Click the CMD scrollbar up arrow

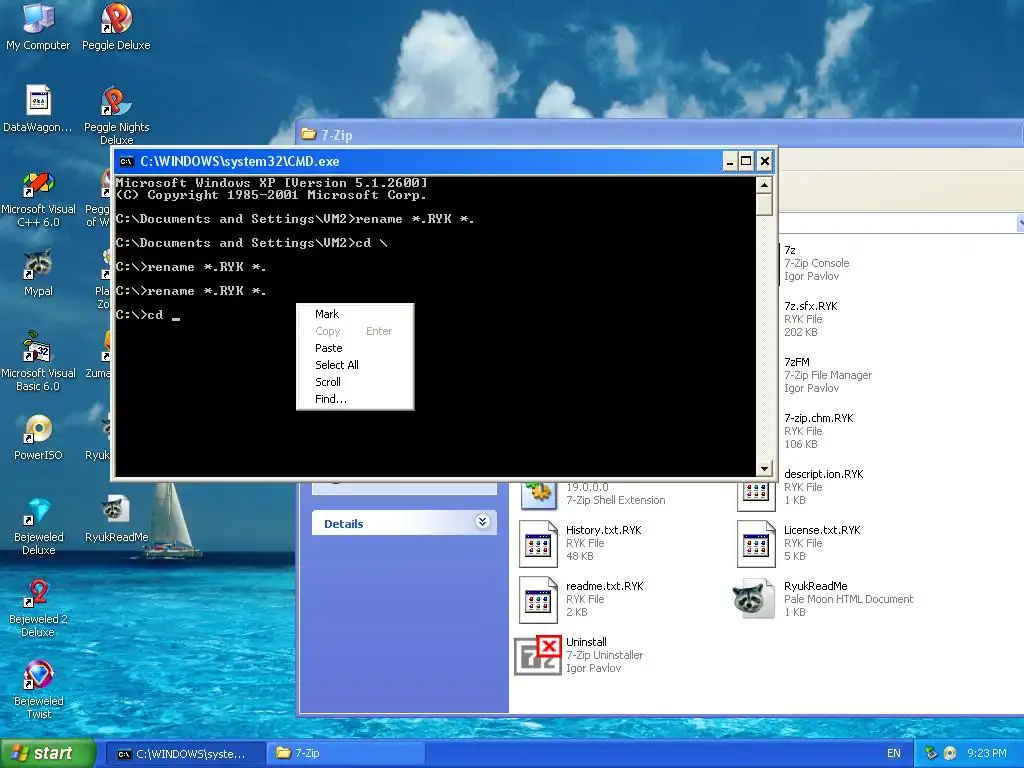click(764, 185)
